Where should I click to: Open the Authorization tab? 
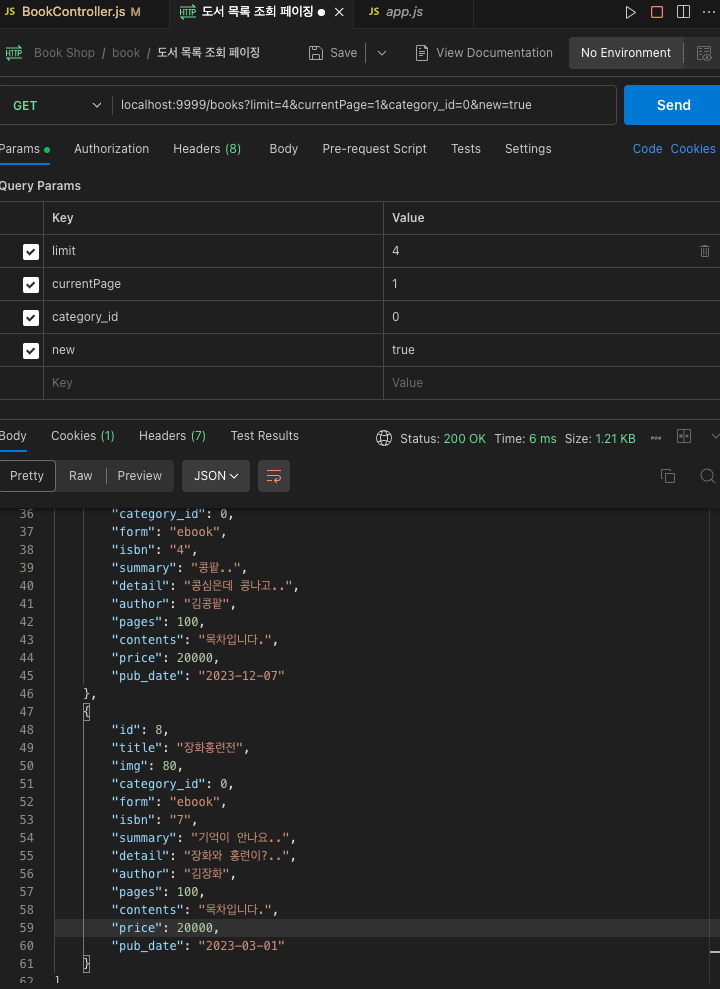[x=112, y=149]
